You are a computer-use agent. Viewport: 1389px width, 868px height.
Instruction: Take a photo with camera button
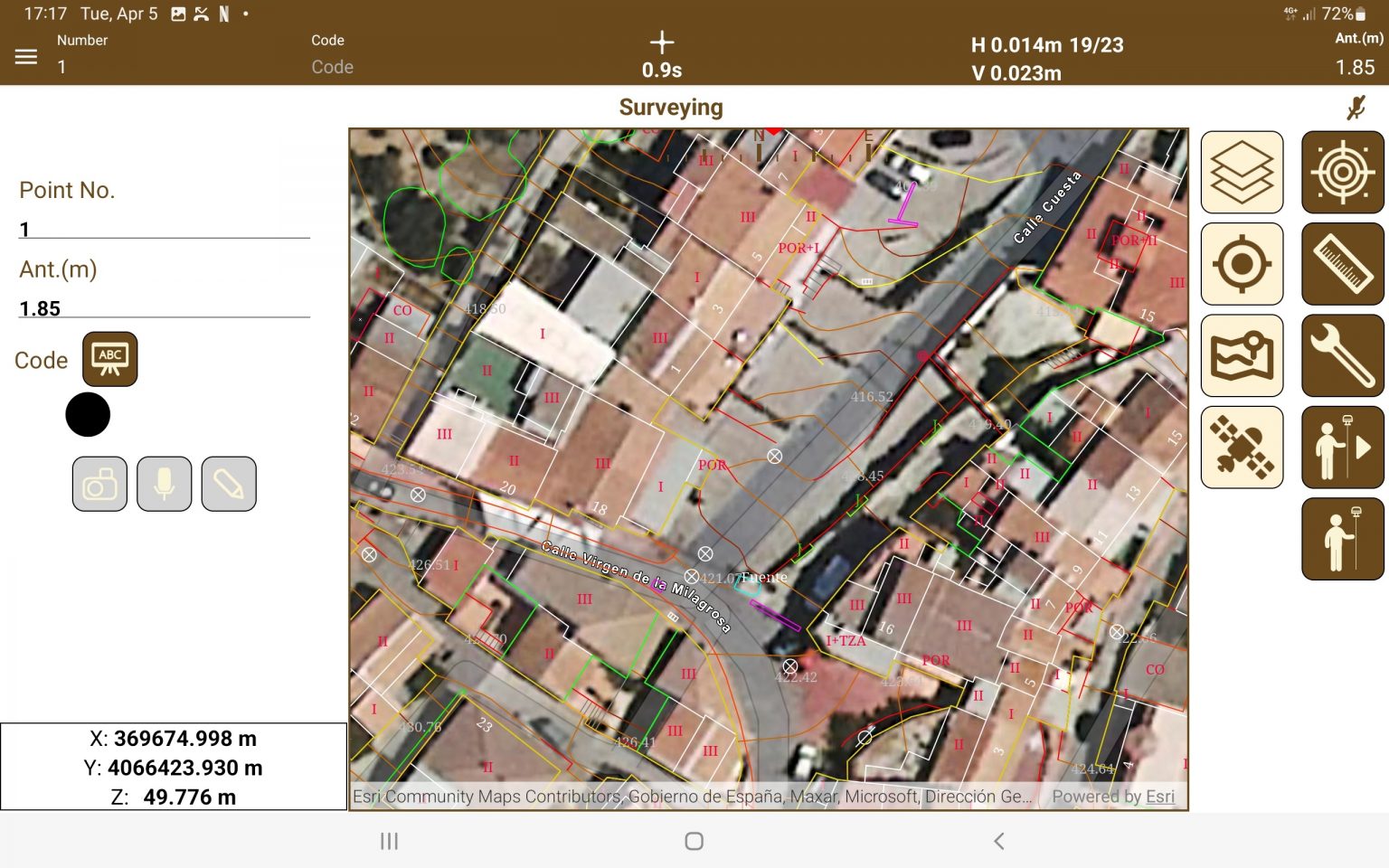pyautogui.click(x=99, y=485)
